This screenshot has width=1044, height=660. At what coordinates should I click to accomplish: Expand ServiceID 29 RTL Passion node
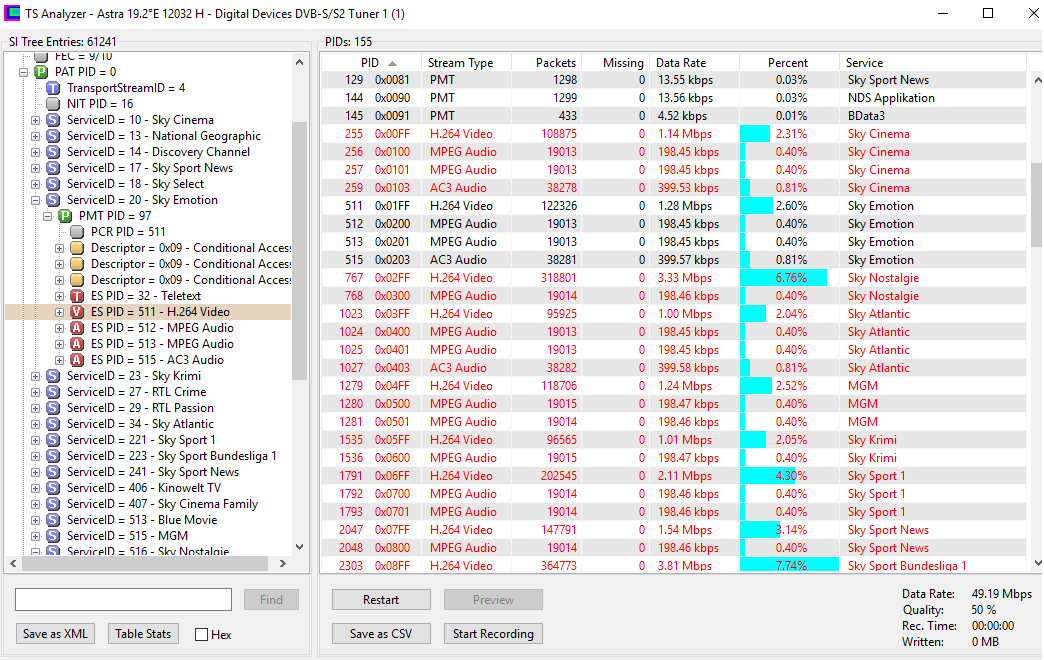pyautogui.click(x=36, y=408)
